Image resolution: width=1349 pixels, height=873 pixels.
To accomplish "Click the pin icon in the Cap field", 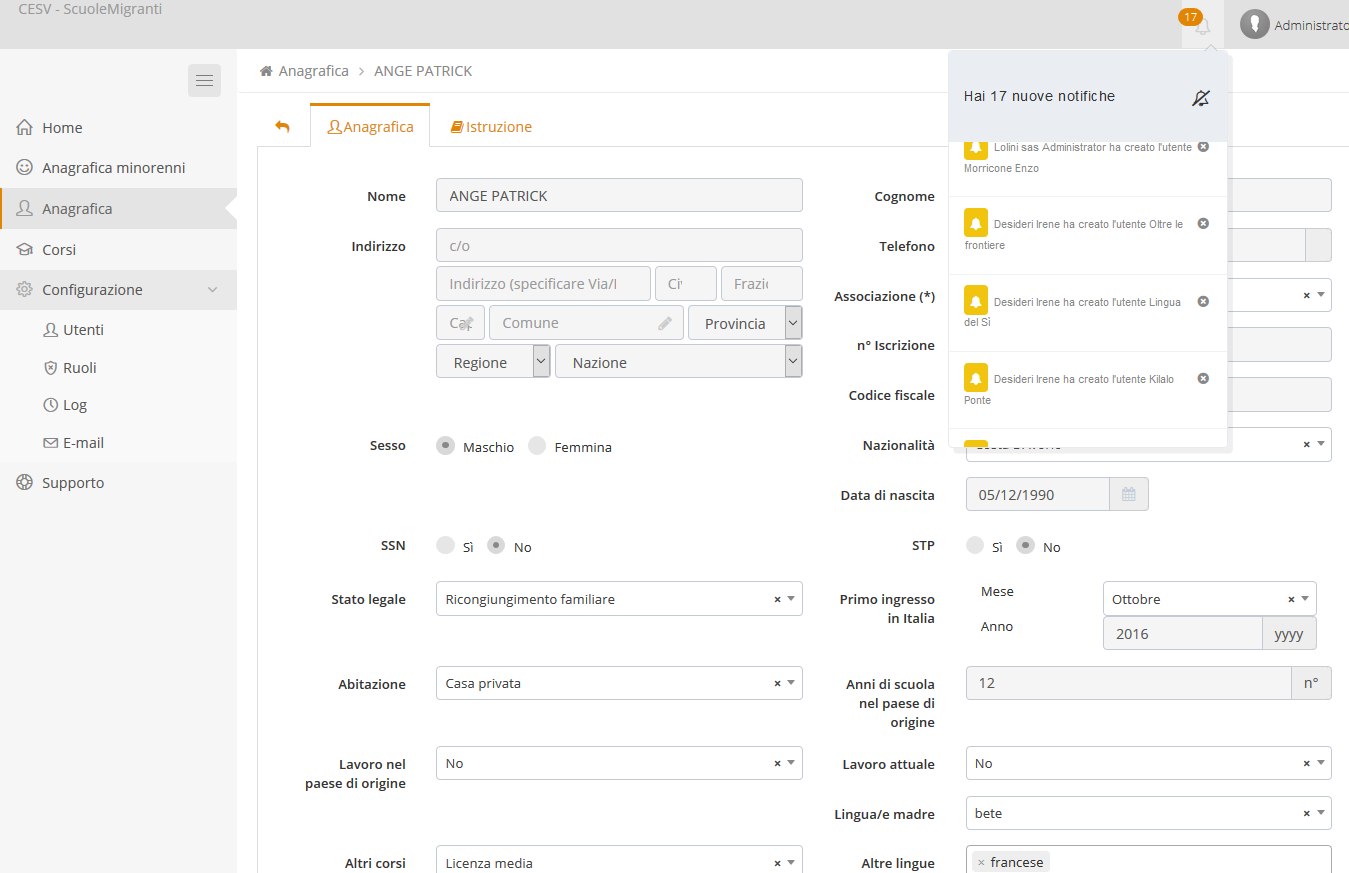I will click(466, 323).
